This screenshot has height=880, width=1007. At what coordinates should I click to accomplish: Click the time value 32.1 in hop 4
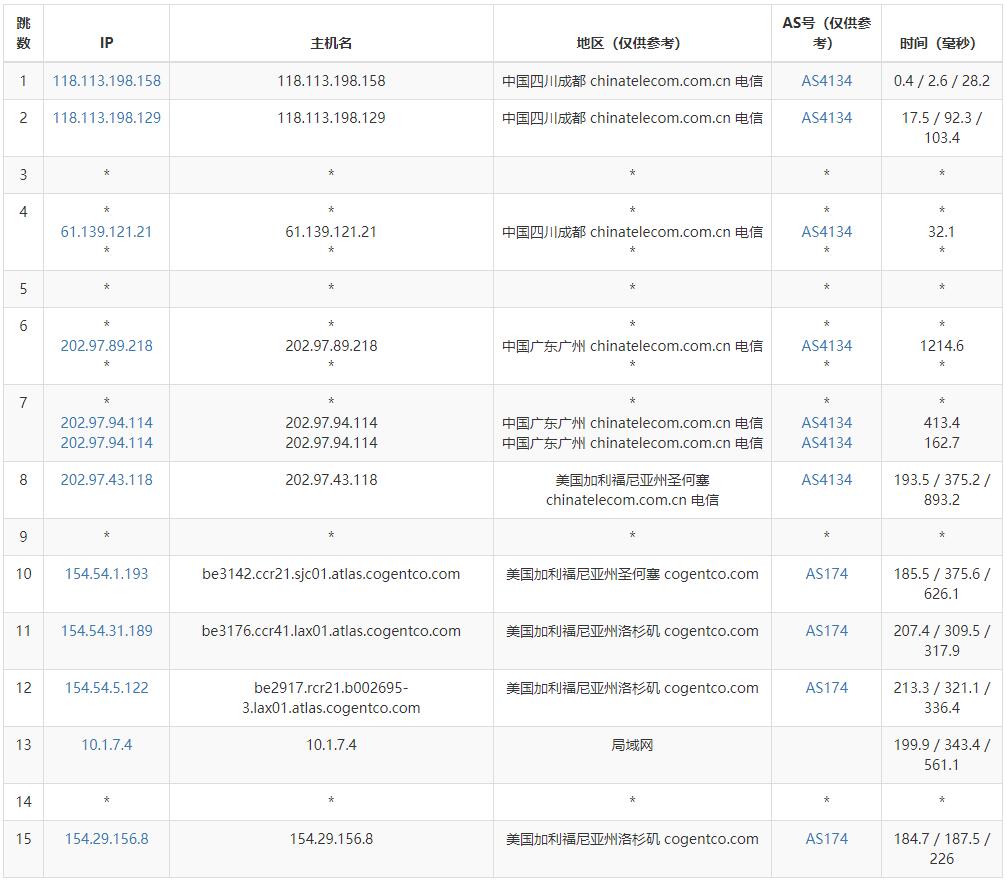point(941,232)
